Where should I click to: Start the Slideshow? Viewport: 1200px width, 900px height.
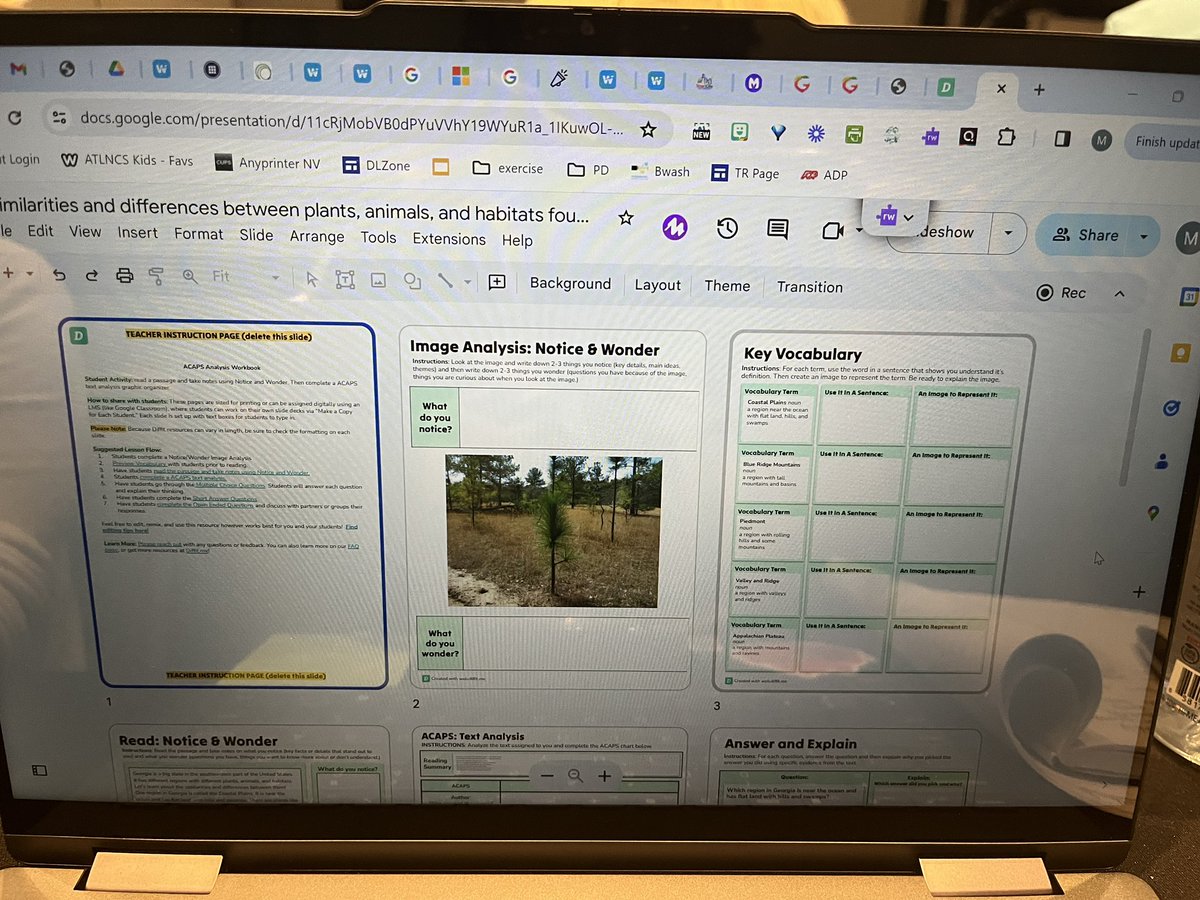938,232
